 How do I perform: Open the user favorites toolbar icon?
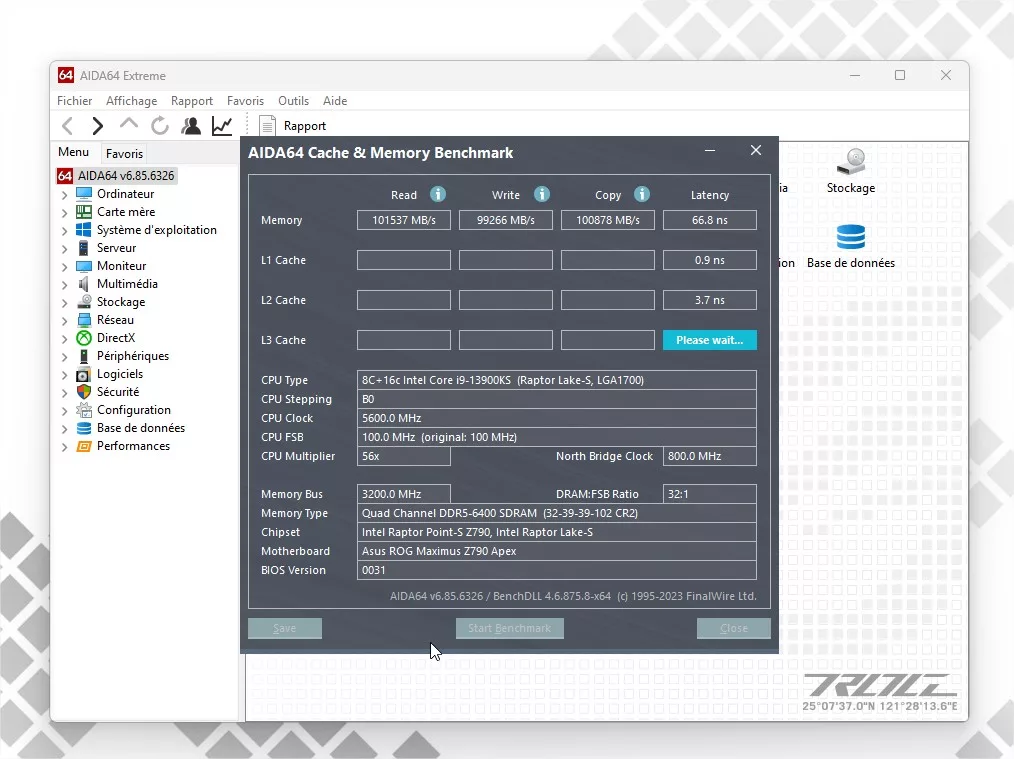(x=191, y=126)
